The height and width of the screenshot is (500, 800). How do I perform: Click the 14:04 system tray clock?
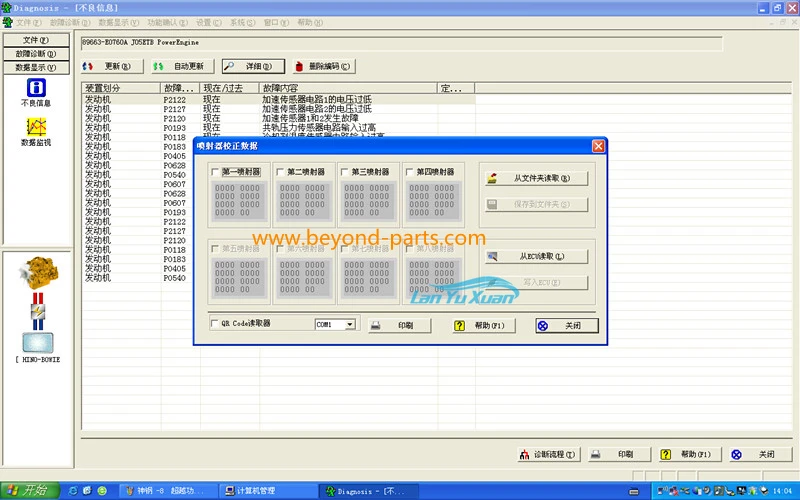click(782, 491)
